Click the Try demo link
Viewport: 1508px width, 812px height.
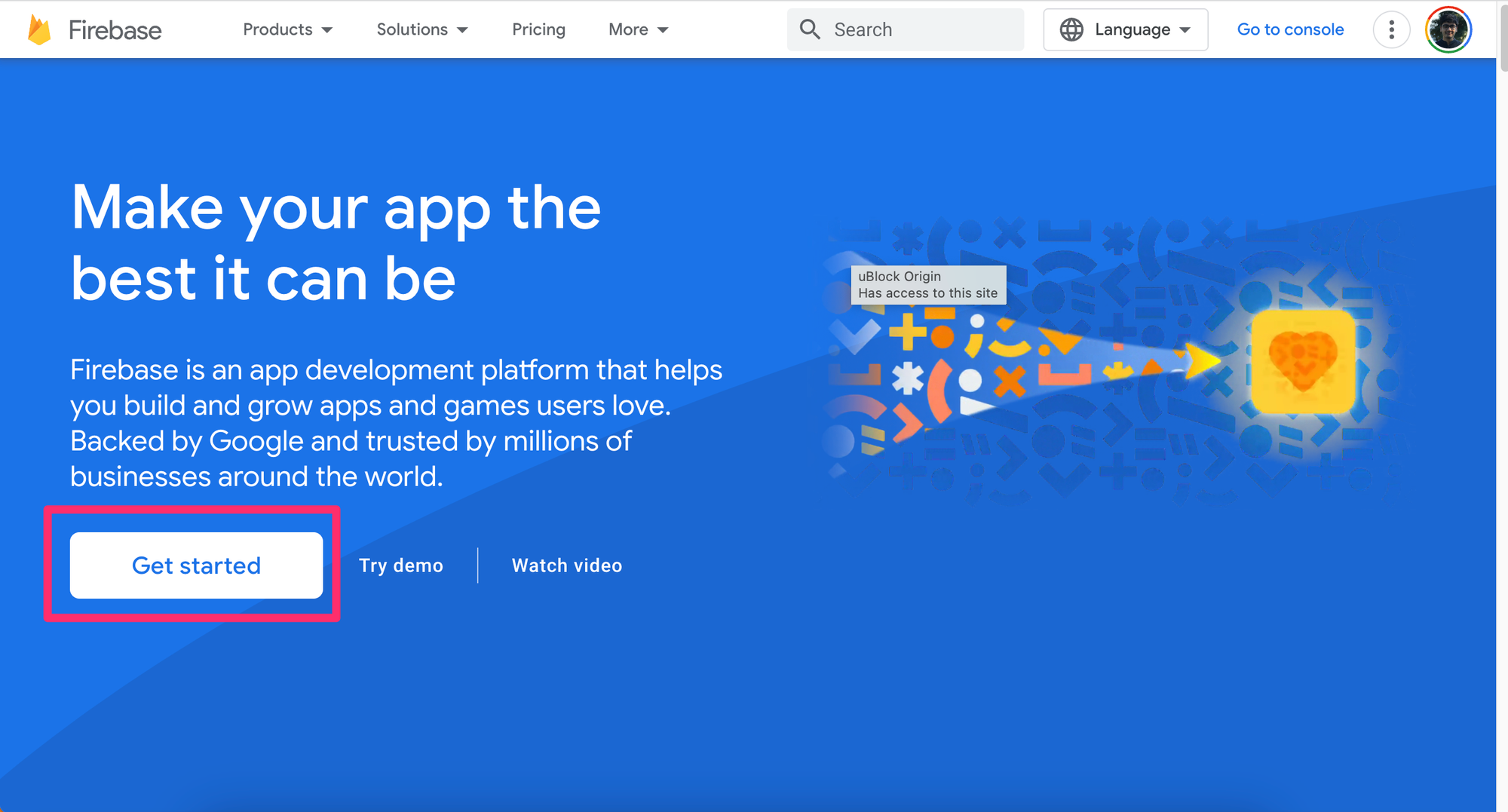401,565
